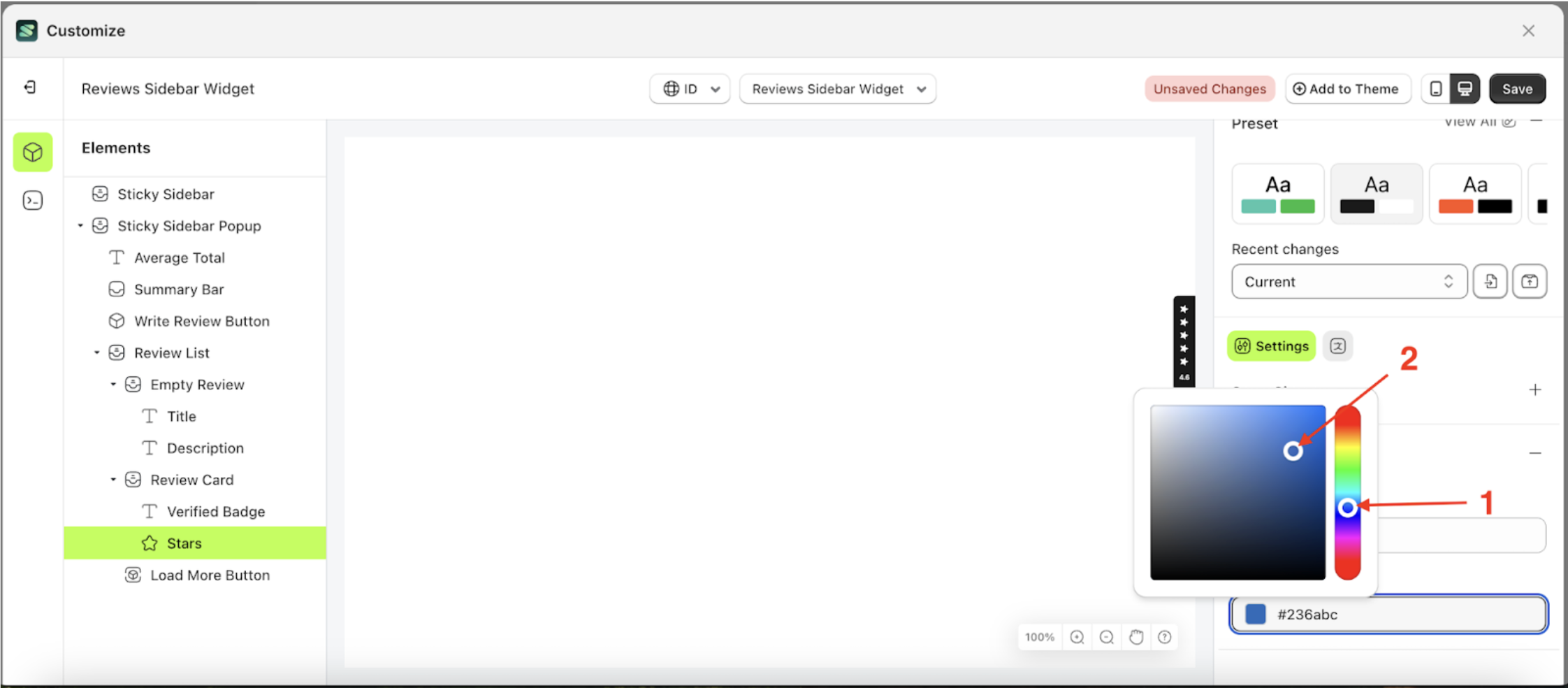Image resolution: width=1568 pixels, height=688 pixels.
Task: Click the Save button
Action: click(x=1517, y=89)
